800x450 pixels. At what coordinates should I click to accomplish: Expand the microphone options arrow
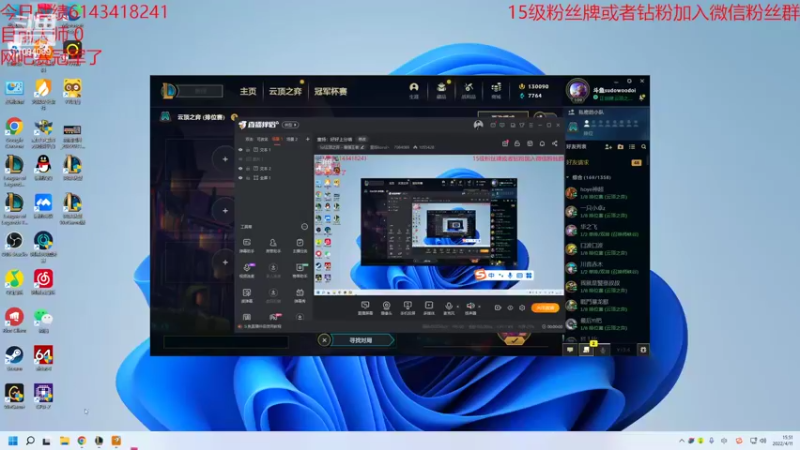pyautogui.click(x=457, y=307)
